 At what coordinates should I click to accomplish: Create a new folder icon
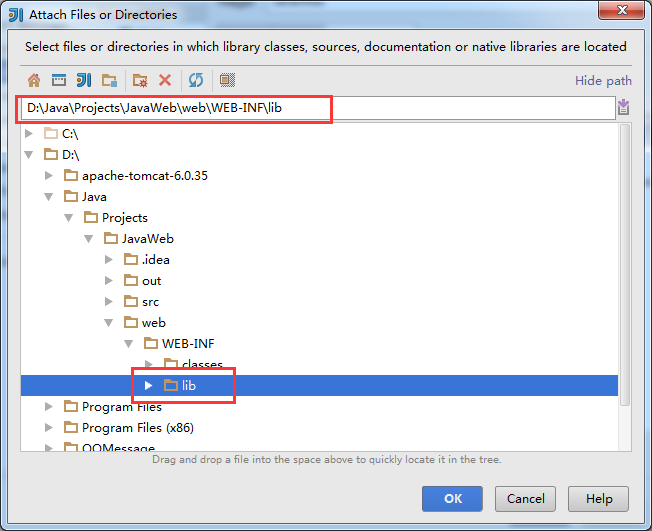[140, 80]
